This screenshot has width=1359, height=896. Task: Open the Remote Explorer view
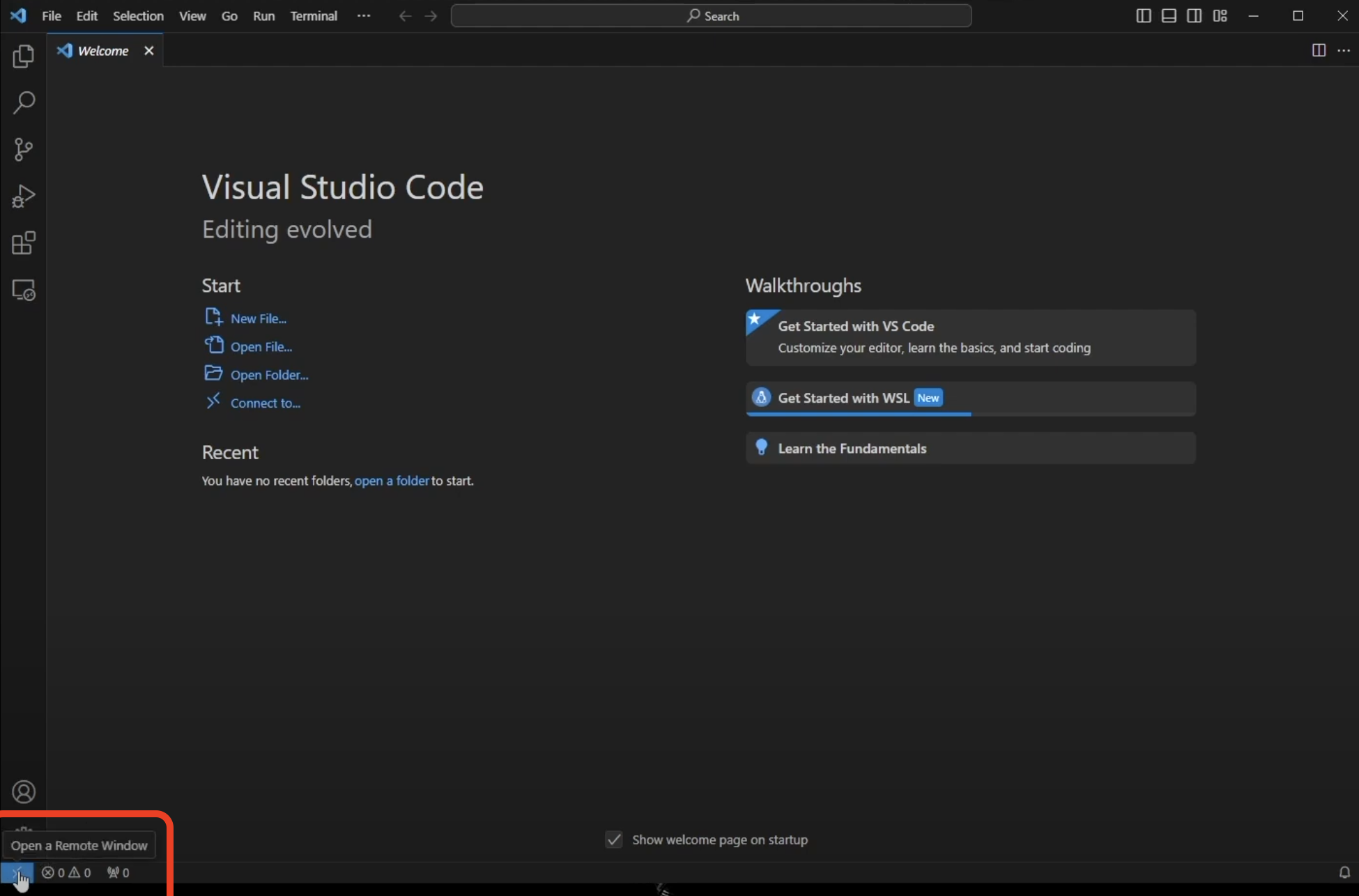pos(23,290)
